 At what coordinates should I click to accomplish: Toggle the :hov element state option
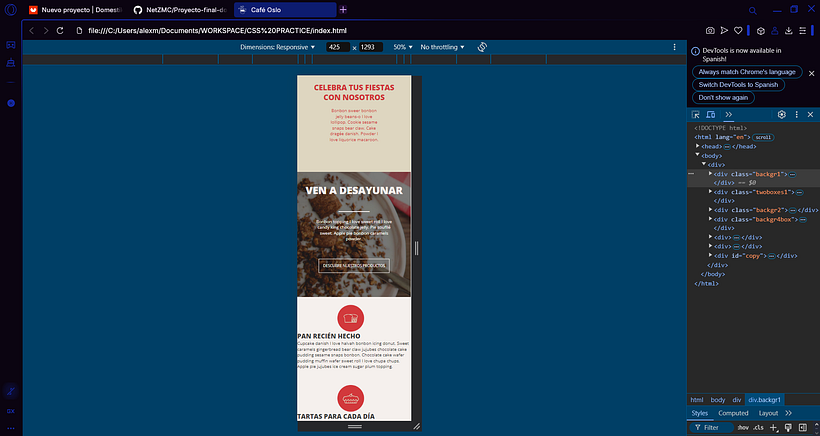[742, 427]
